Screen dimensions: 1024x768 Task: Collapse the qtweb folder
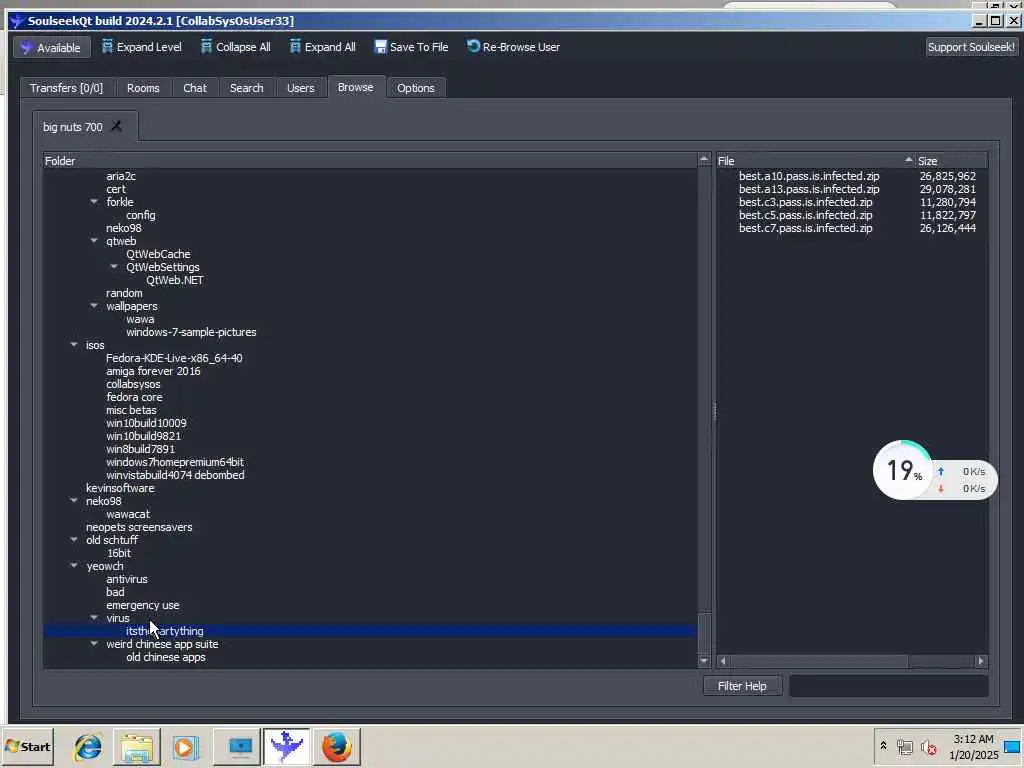pos(94,241)
